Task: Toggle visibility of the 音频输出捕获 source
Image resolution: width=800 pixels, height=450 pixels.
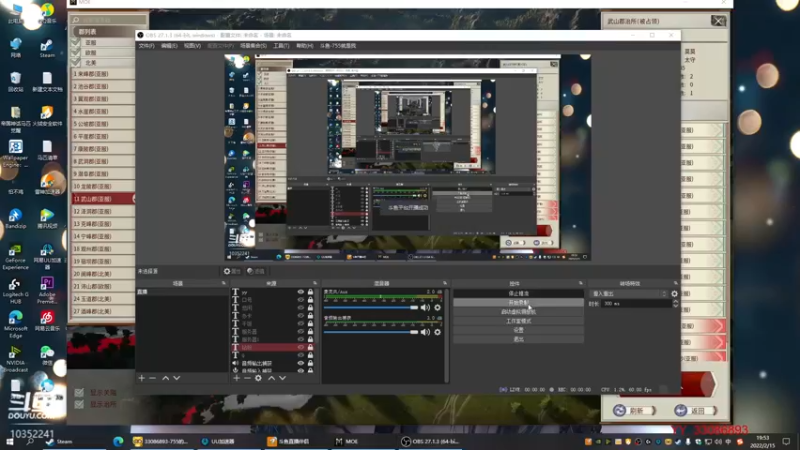Action: (x=301, y=363)
